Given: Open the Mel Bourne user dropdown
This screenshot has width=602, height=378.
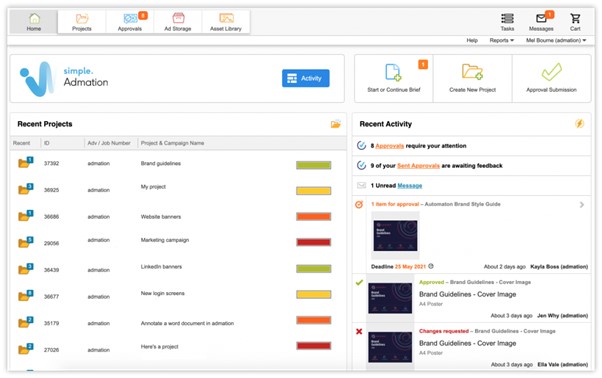Looking at the screenshot, I should [x=556, y=40].
